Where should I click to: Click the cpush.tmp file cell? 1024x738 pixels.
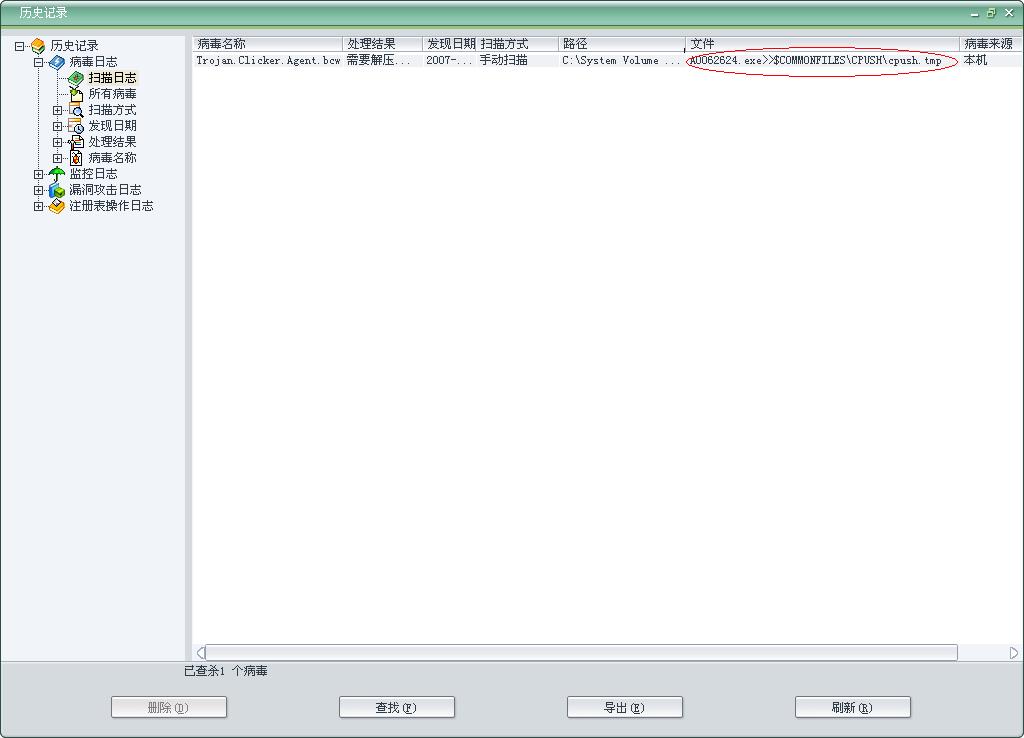pyautogui.click(x=816, y=61)
